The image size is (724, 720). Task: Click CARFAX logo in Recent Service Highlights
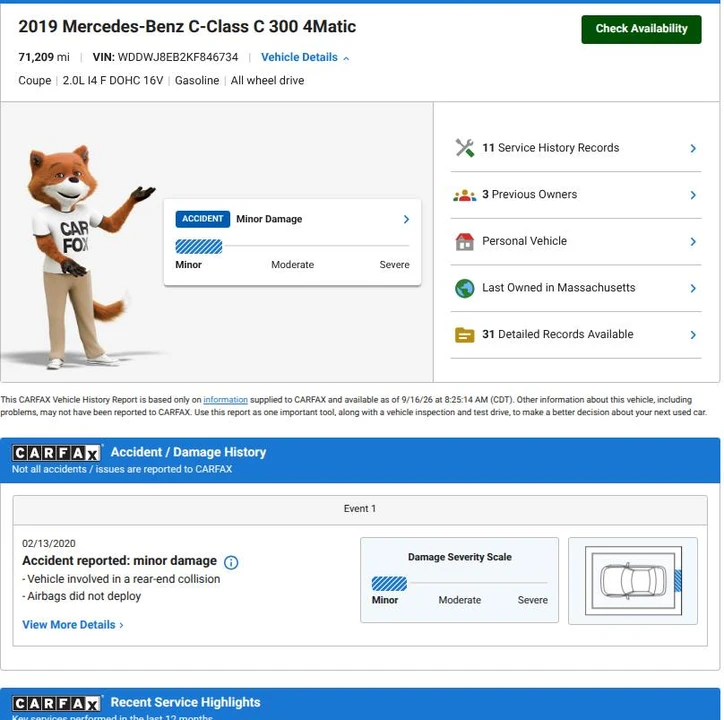pos(56,703)
